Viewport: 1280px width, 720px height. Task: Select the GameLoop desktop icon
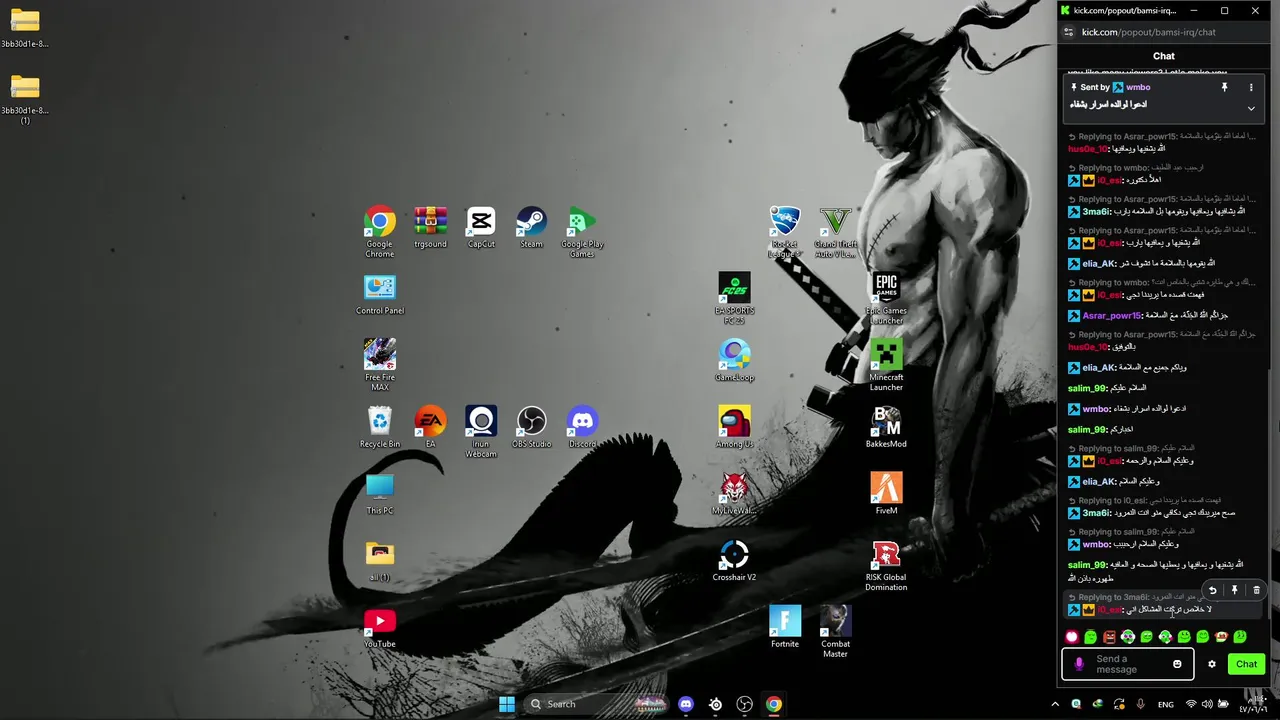(x=734, y=361)
